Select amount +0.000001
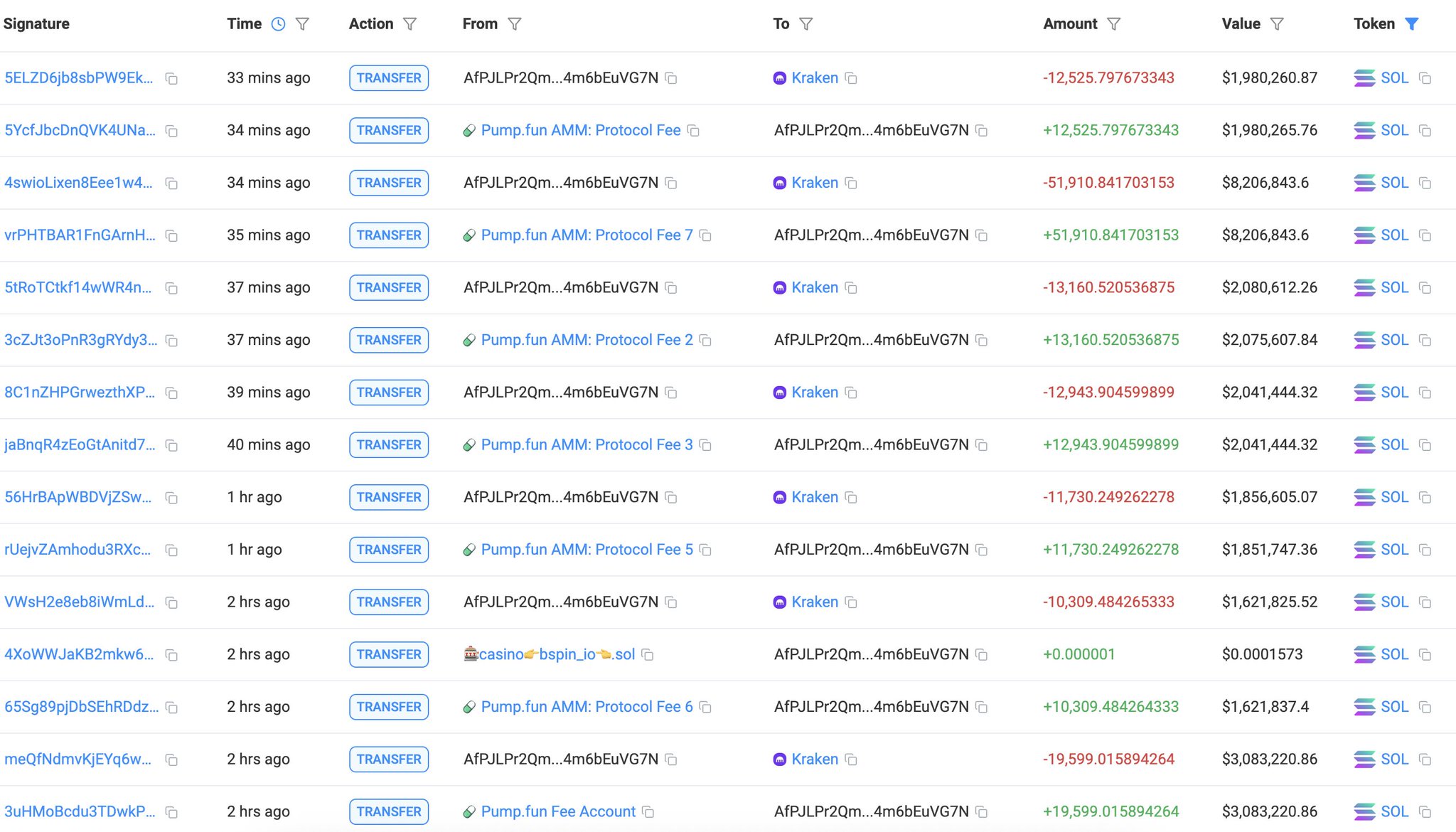Screen dimensions: 1456x832 (1078, 654)
